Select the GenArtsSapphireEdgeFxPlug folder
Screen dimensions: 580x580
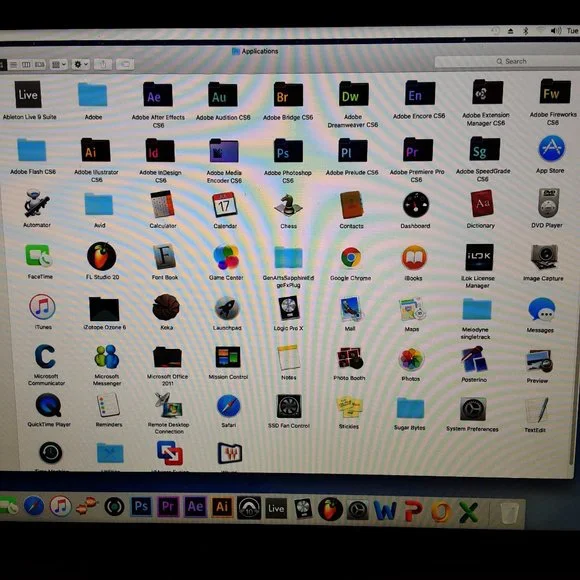coord(288,257)
